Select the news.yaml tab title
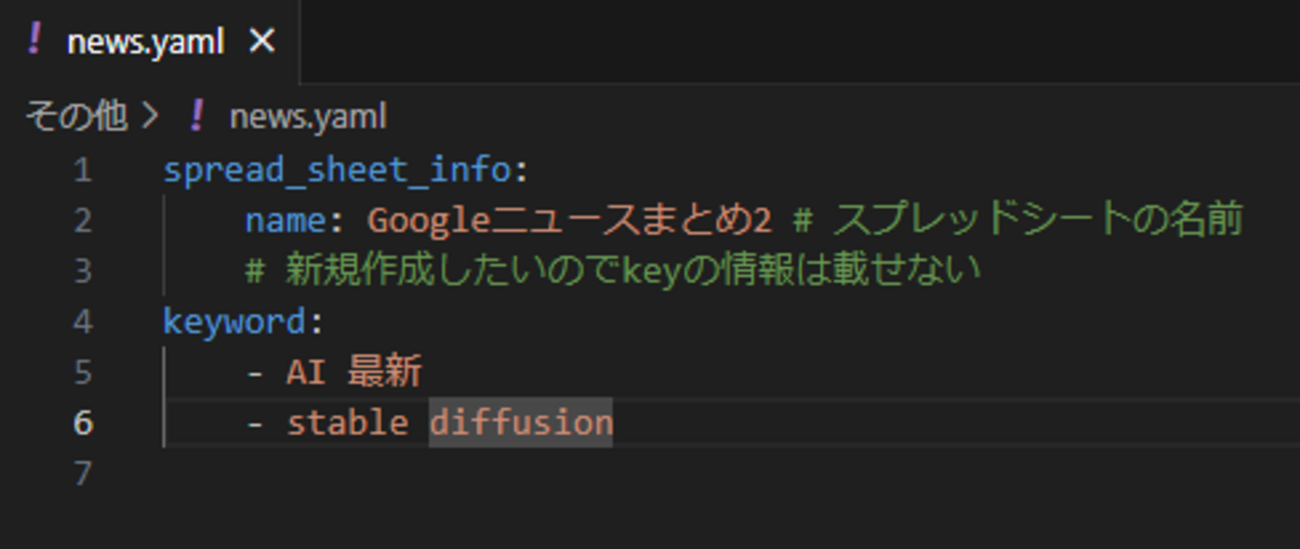This screenshot has width=1300, height=549. pyautogui.click(x=145, y=42)
